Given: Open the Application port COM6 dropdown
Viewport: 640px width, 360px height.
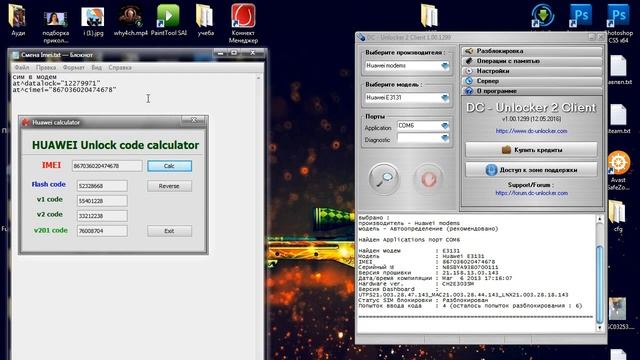Looking at the screenshot, I should coord(444,126).
